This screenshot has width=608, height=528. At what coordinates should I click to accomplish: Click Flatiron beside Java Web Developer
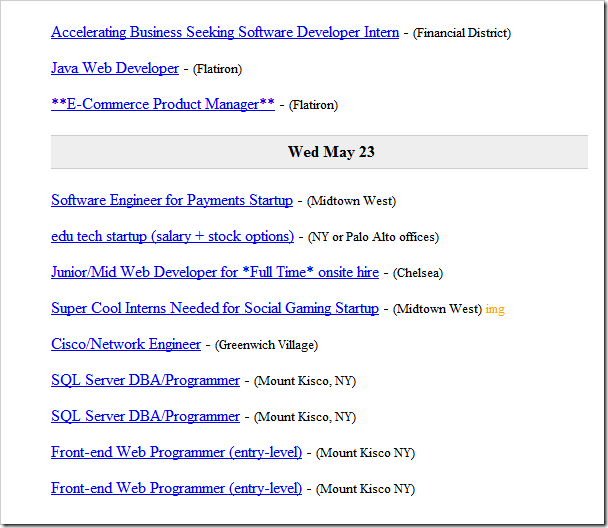pyautogui.click(x=218, y=69)
